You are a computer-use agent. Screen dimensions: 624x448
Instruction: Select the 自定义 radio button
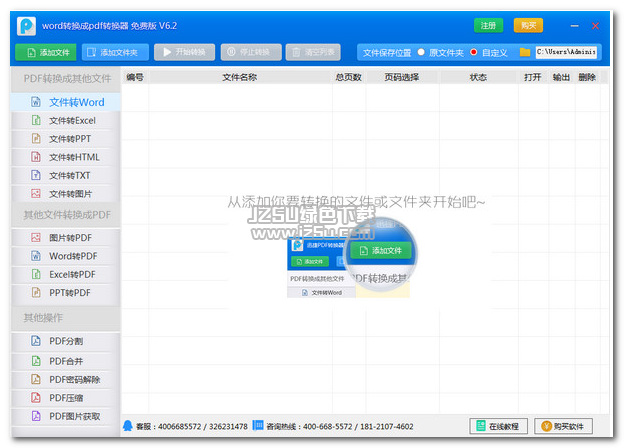point(474,52)
